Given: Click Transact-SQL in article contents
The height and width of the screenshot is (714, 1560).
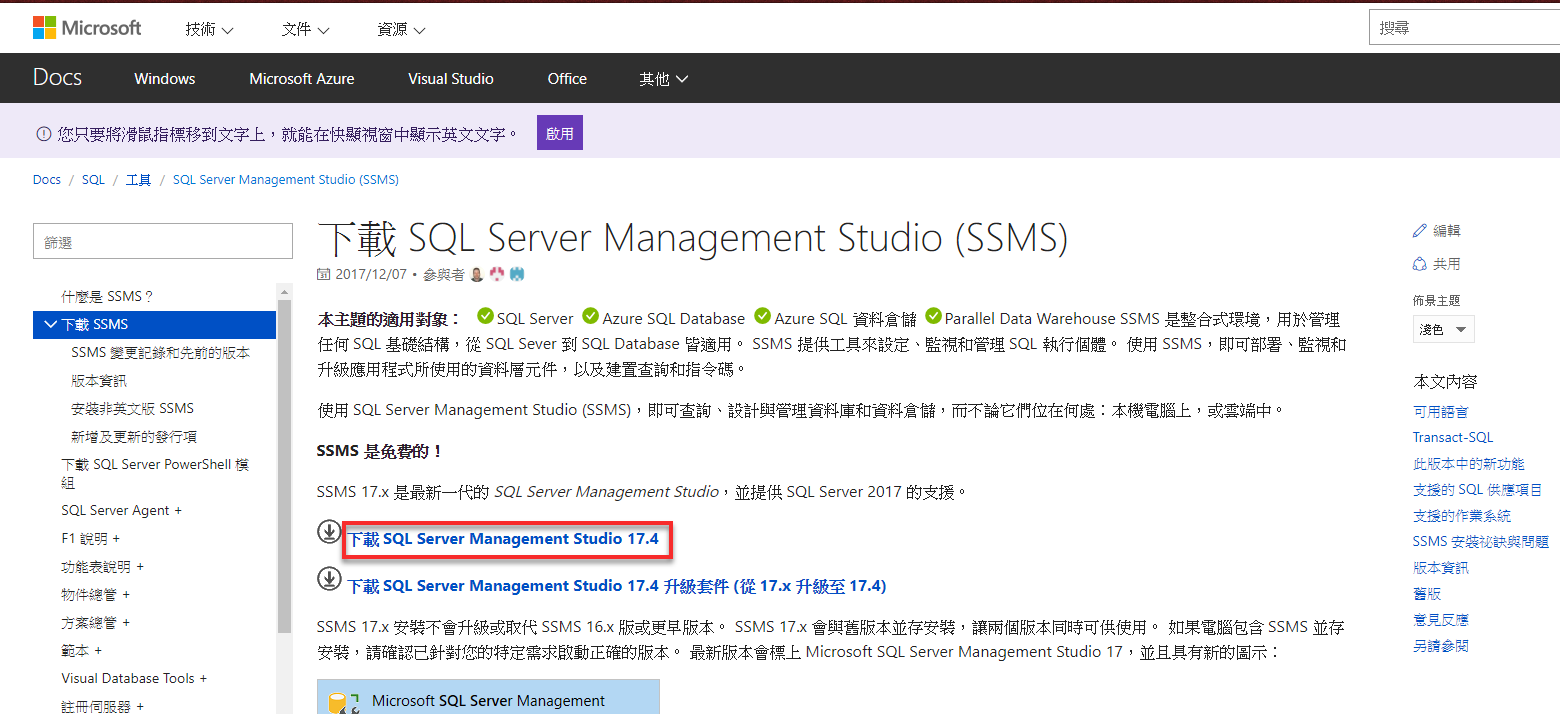Looking at the screenshot, I should point(1453,437).
